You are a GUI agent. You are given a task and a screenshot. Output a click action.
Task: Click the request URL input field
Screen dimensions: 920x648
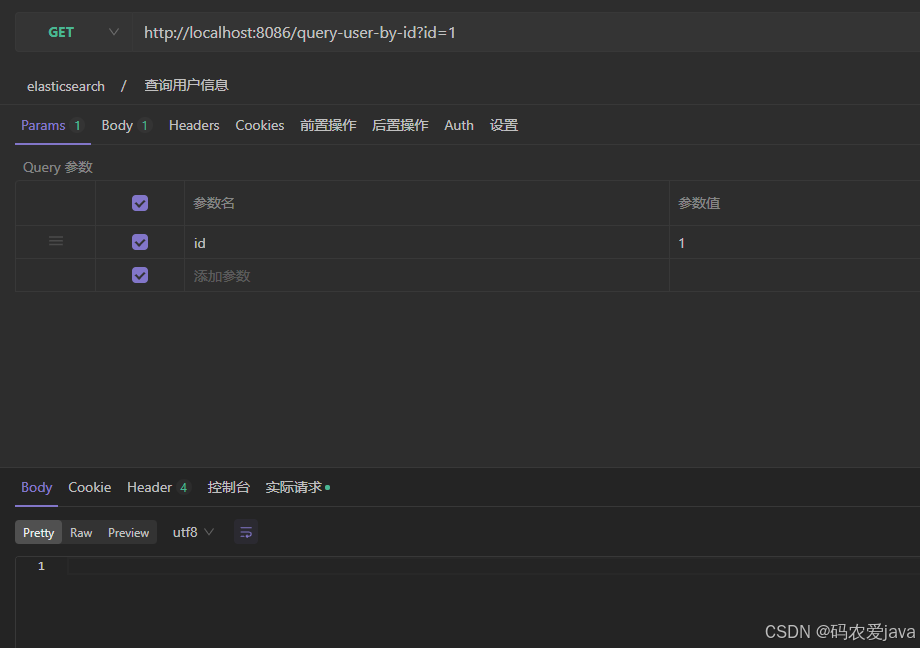point(526,32)
